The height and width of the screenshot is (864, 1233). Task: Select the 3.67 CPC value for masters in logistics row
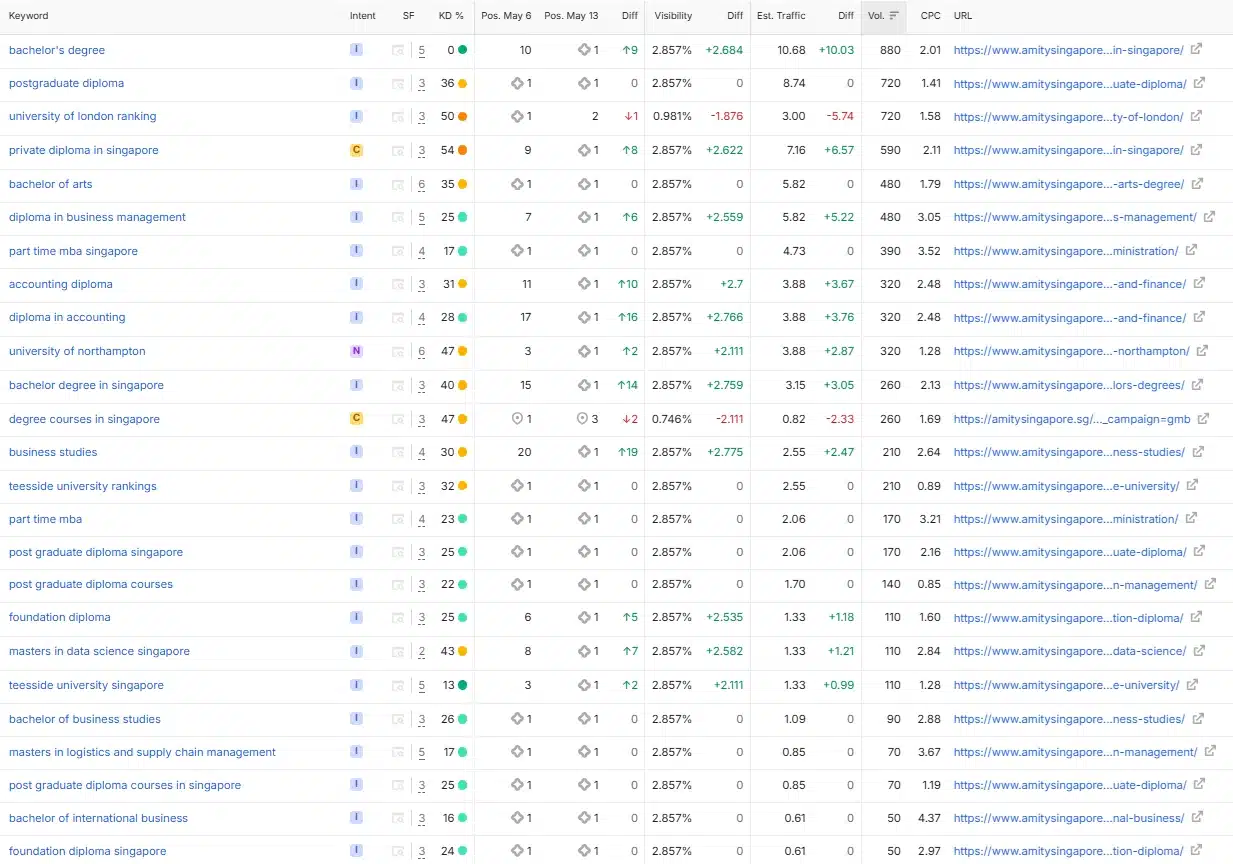point(930,752)
